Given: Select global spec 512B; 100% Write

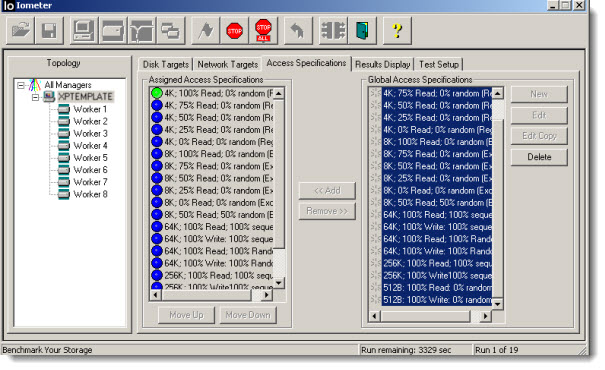Looking at the screenshot, I should point(437,299).
